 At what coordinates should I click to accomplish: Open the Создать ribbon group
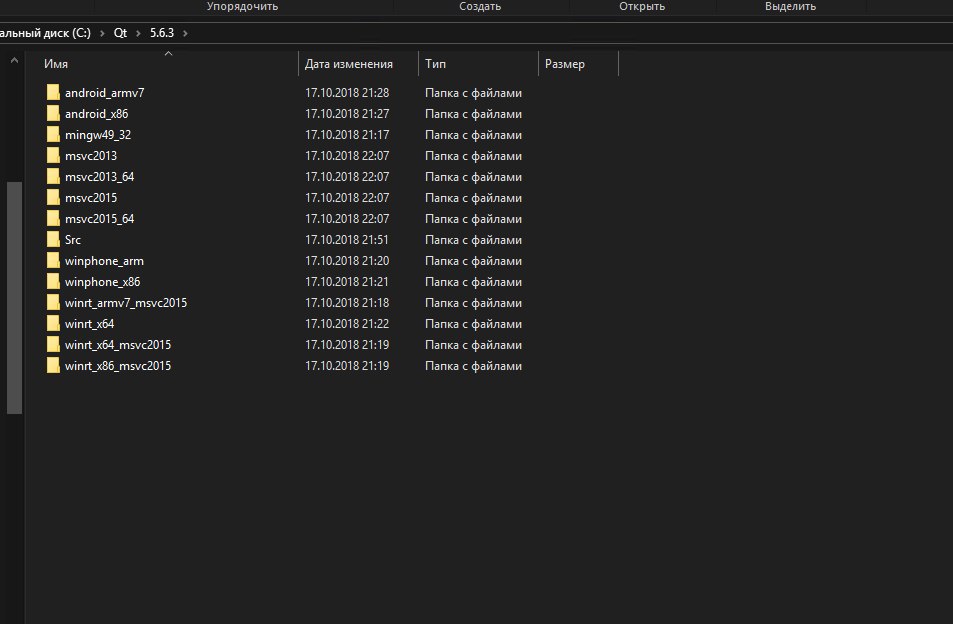480,6
